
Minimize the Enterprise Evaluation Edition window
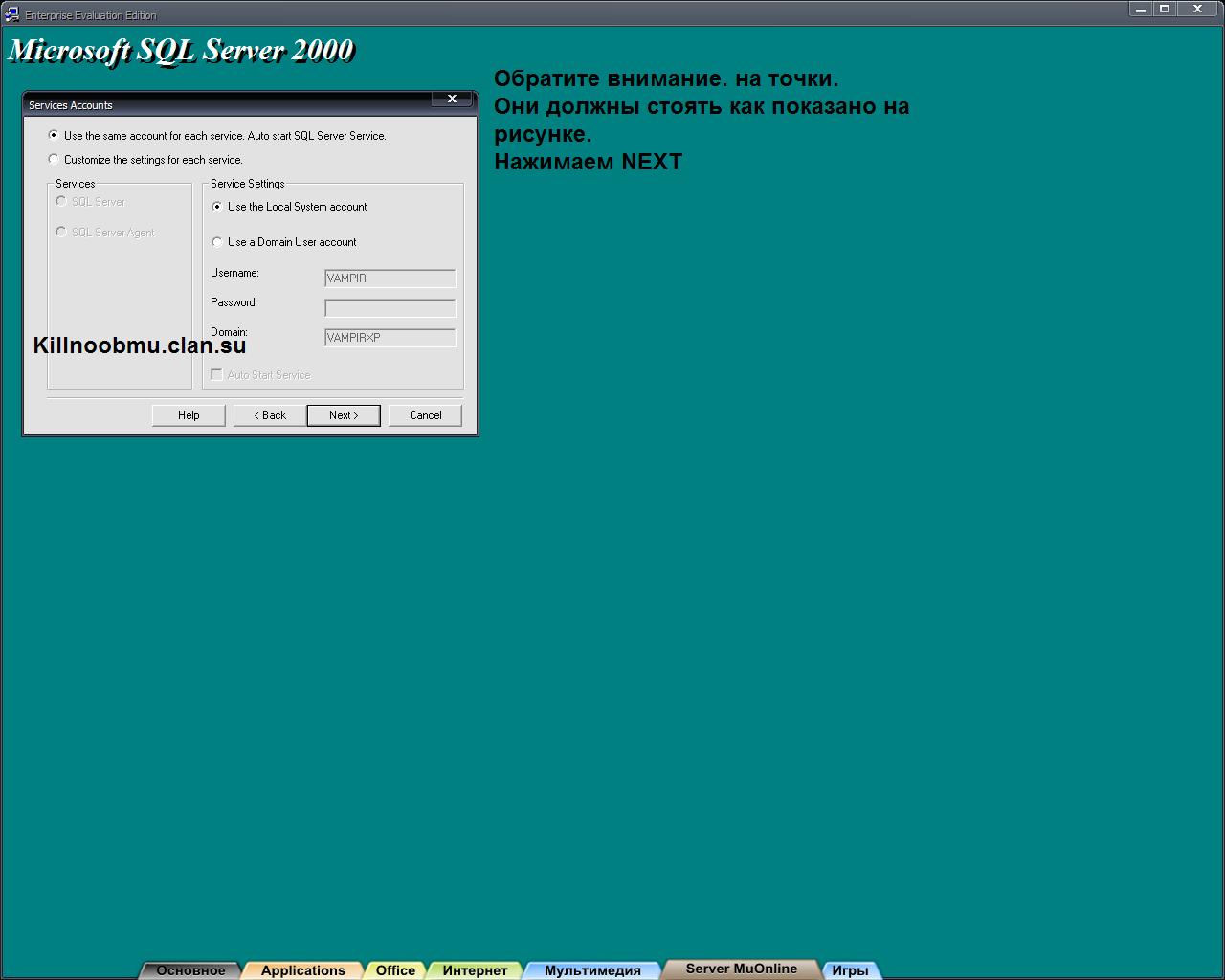(x=1140, y=10)
